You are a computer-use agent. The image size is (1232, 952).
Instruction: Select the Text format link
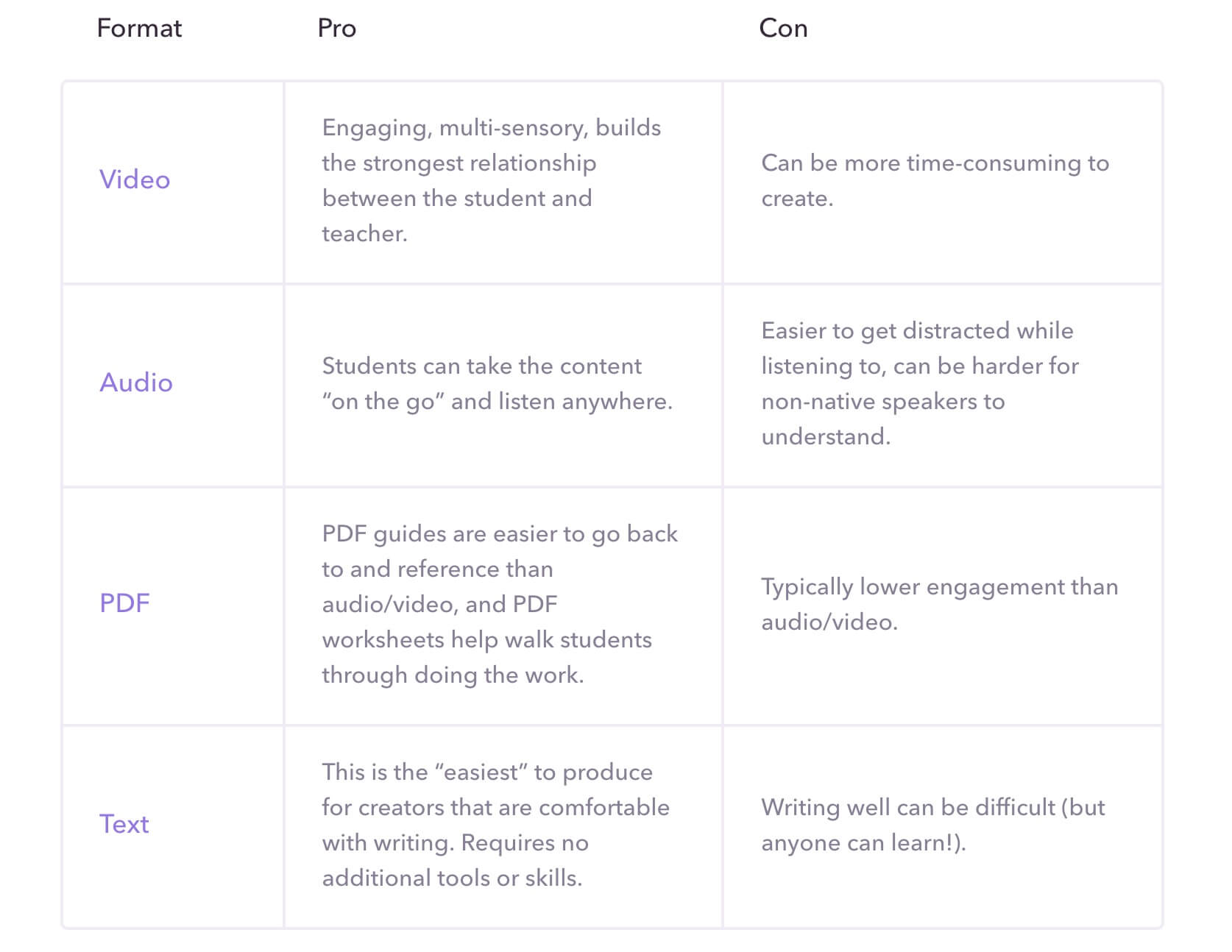124,824
